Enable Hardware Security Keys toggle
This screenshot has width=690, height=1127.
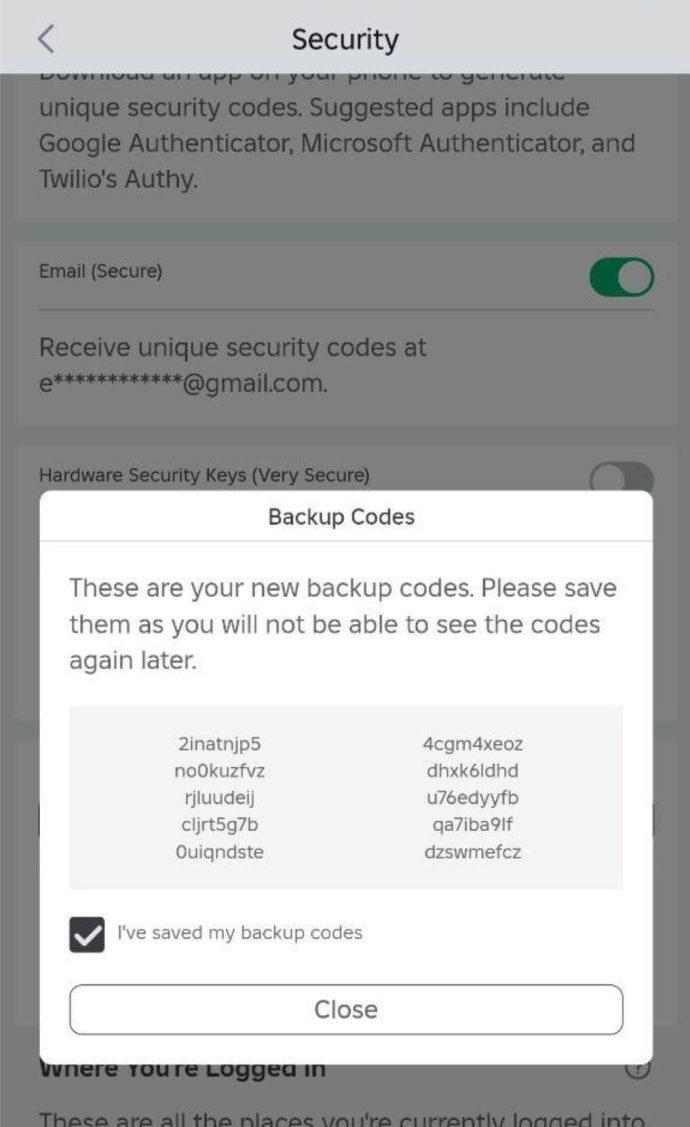point(621,478)
